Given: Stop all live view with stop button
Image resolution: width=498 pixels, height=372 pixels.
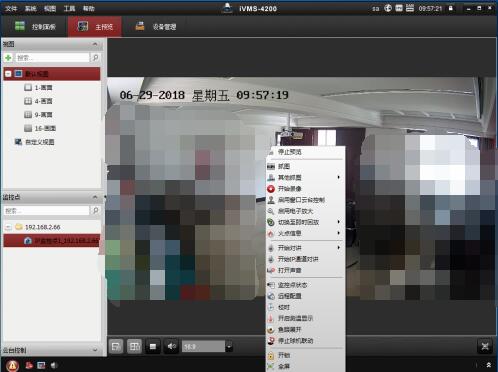Looking at the screenshot, I should (153, 347).
